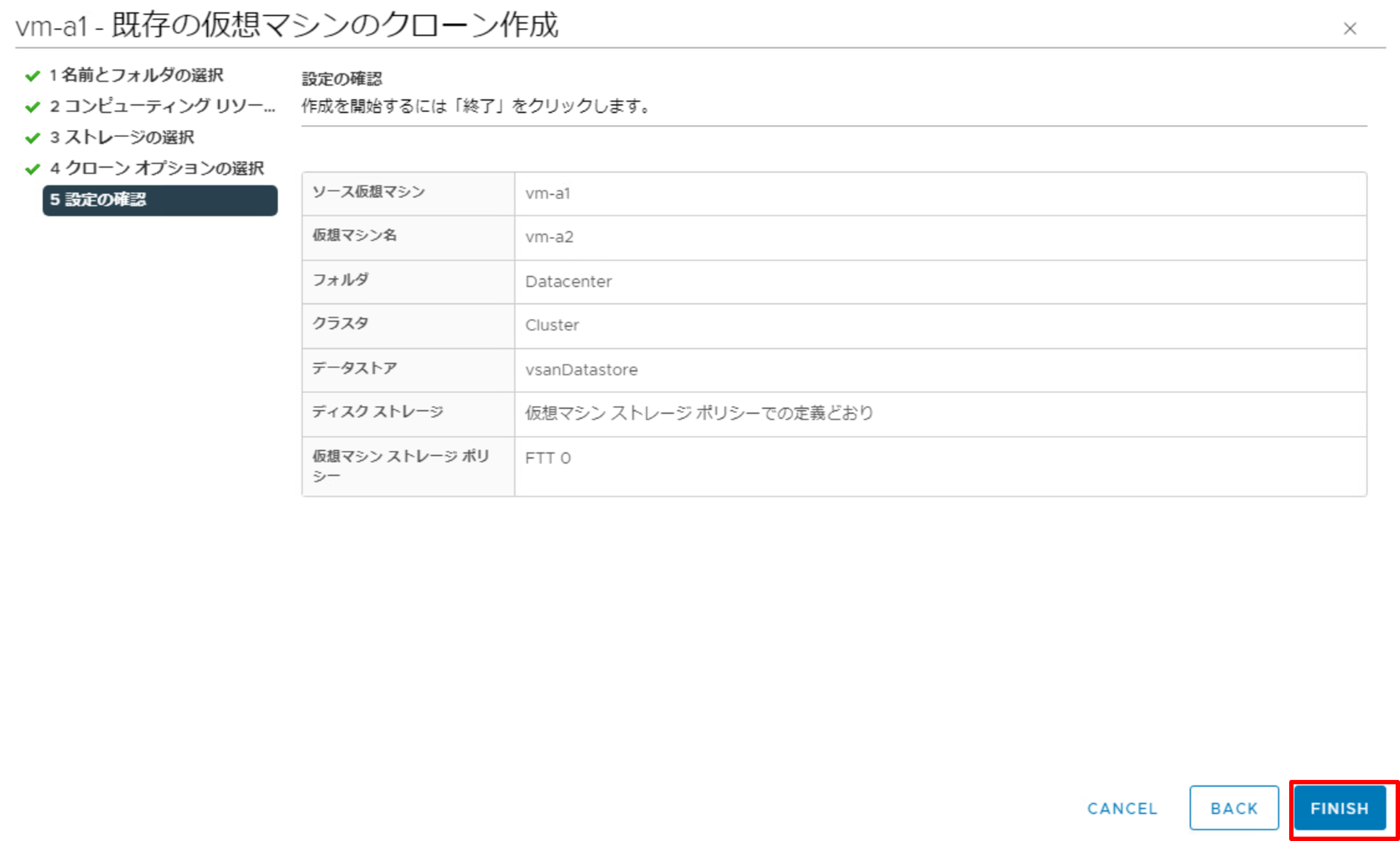Click the VM name value vm-a2
The width and height of the screenshot is (1400, 841).
(x=549, y=237)
